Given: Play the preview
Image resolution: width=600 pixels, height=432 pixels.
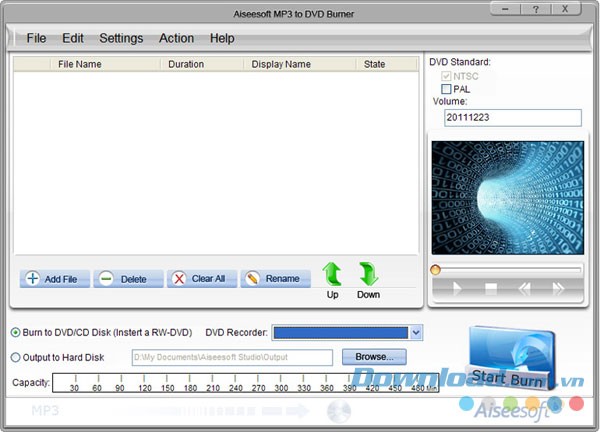Looking at the screenshot, I should pos(457,289).
